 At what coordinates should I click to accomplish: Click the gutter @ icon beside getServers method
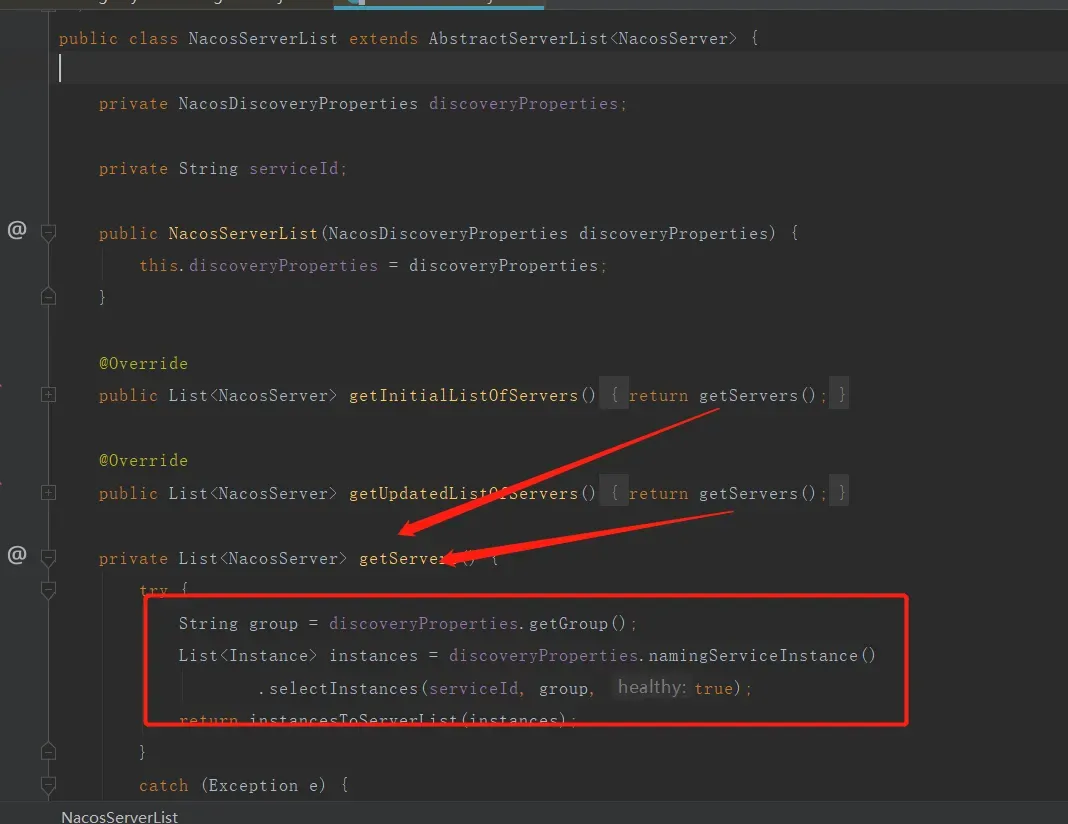(17, 555)
